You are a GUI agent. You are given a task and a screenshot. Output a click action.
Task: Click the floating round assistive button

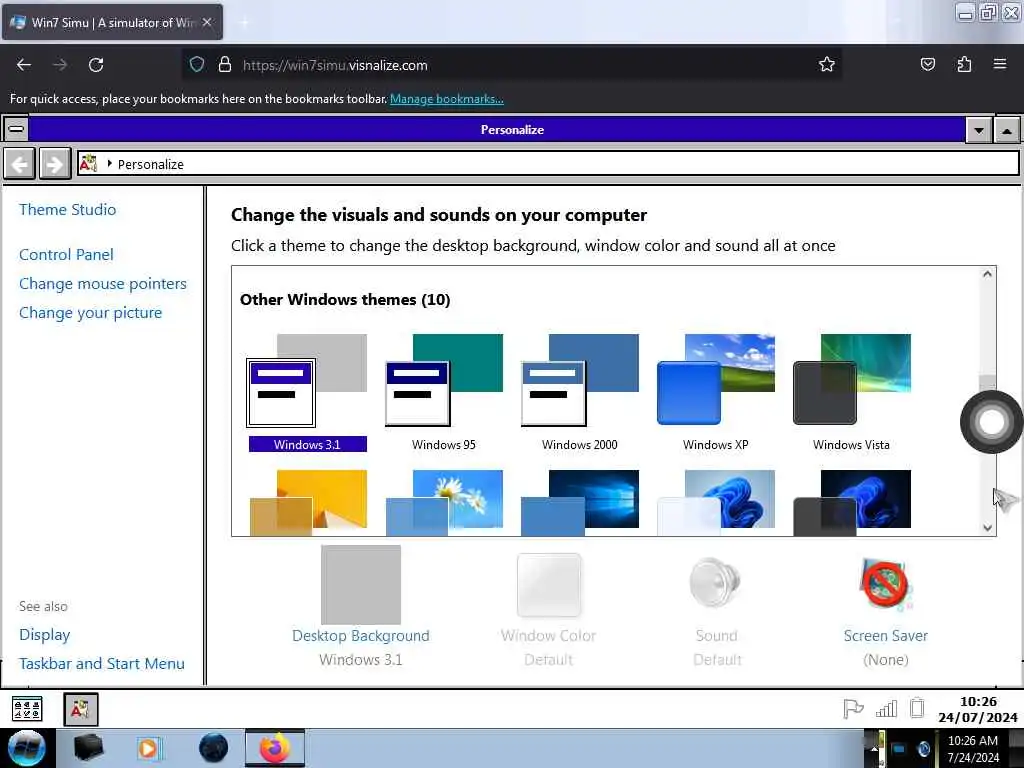(991, 422)
